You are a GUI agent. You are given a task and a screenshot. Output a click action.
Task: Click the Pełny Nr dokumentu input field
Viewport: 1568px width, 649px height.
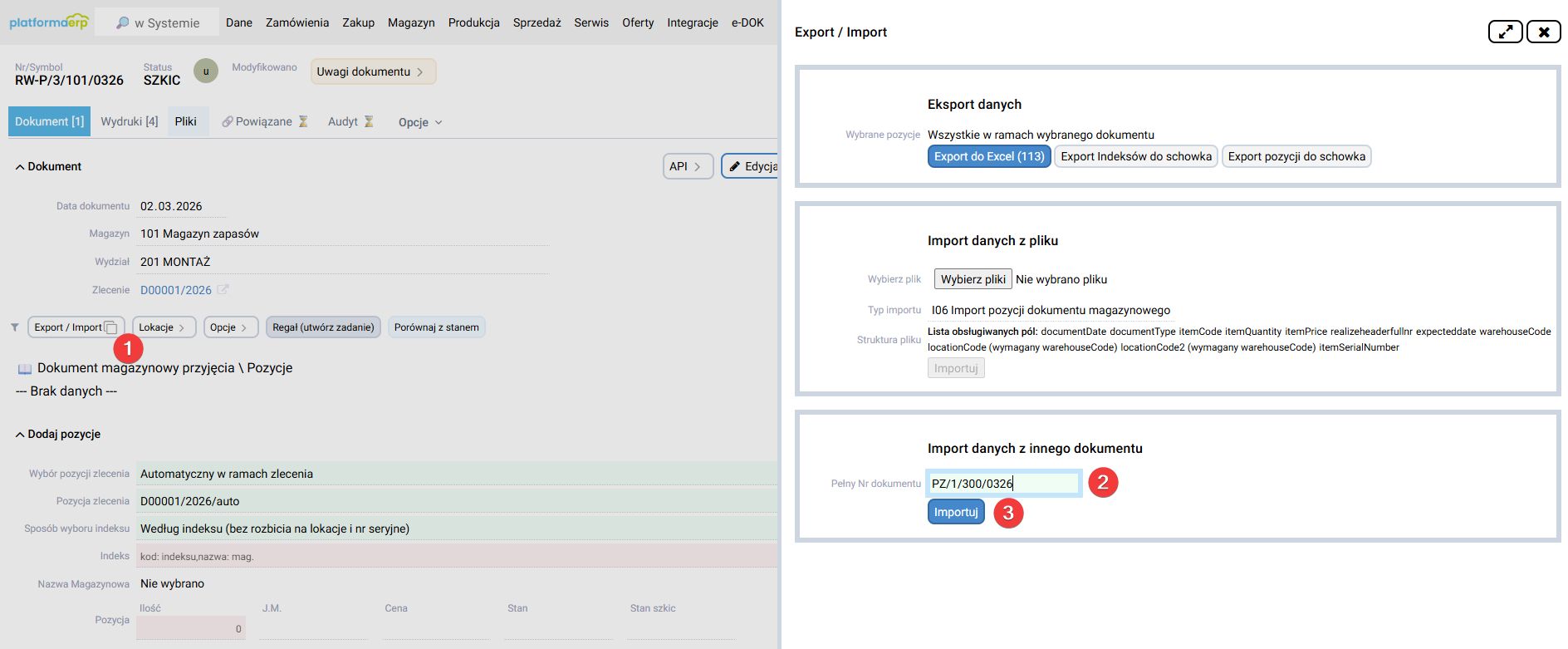(x=1002, y=484)
